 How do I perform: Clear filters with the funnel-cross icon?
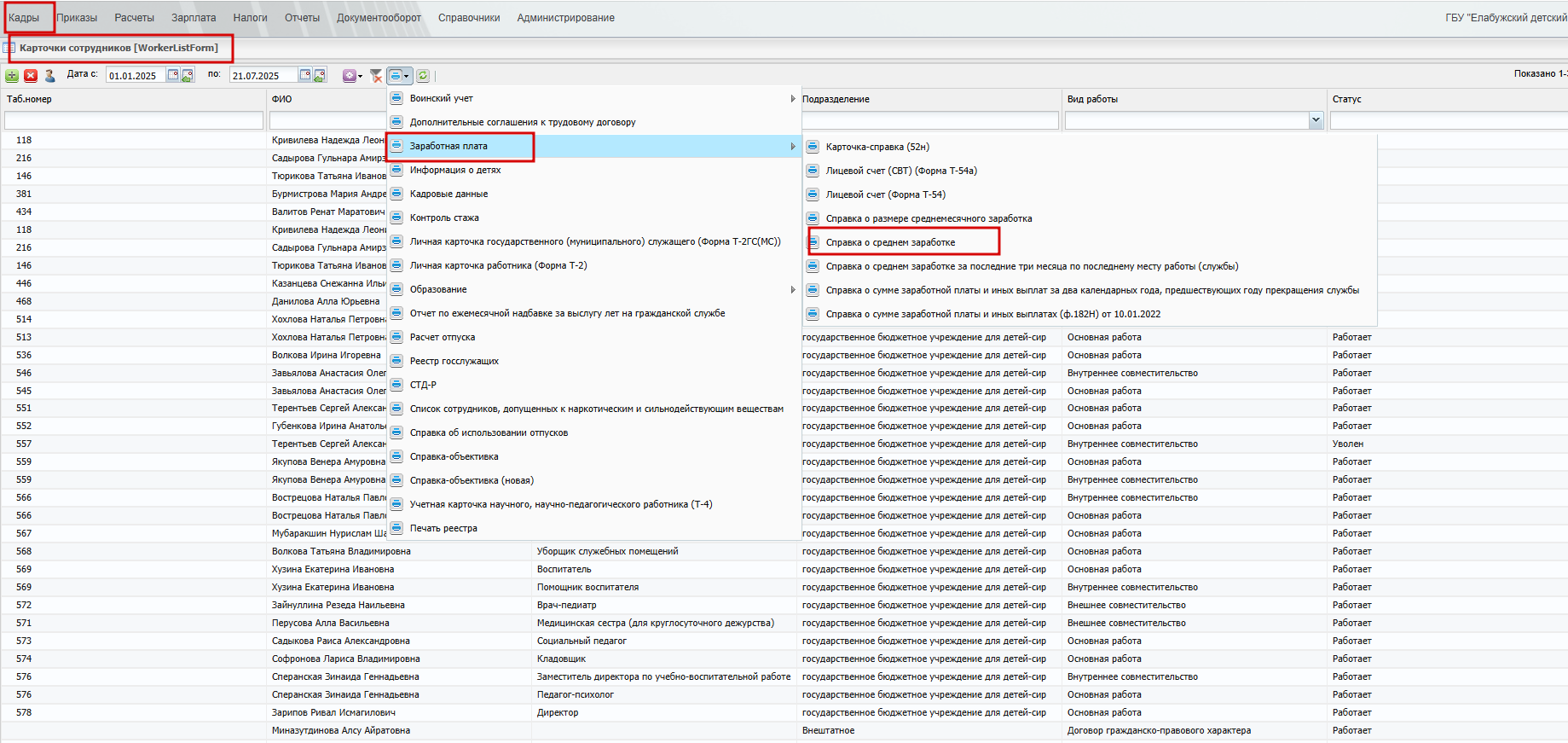click(376, 75)
